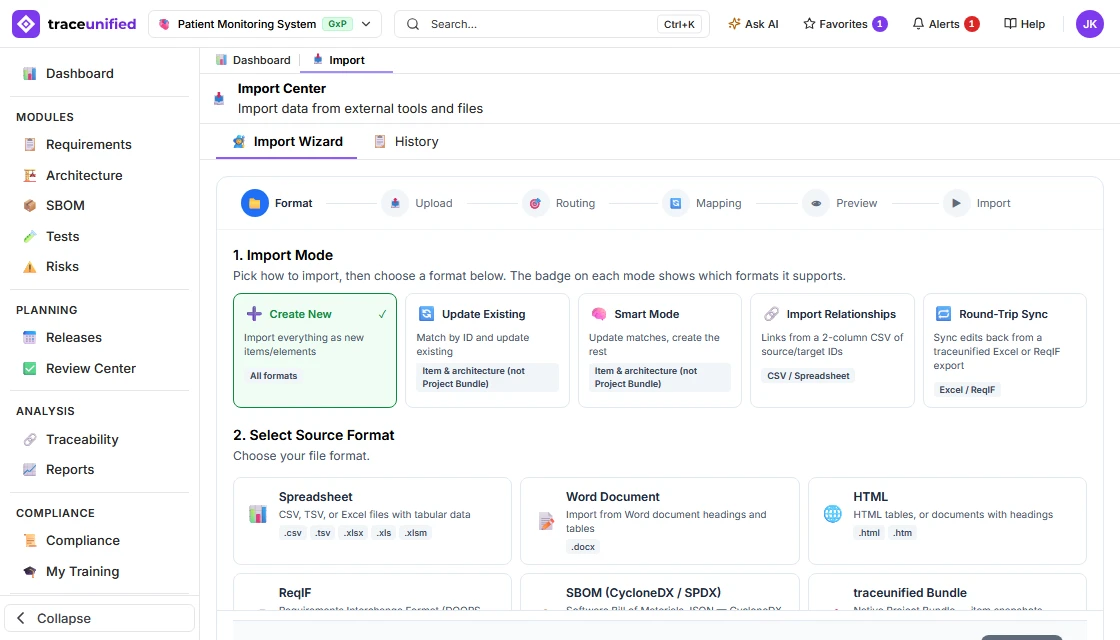Choose Spreadsheet source format
Image resolution: width=1120 pixels, height=640 pixels.
[x=372, y=521]
